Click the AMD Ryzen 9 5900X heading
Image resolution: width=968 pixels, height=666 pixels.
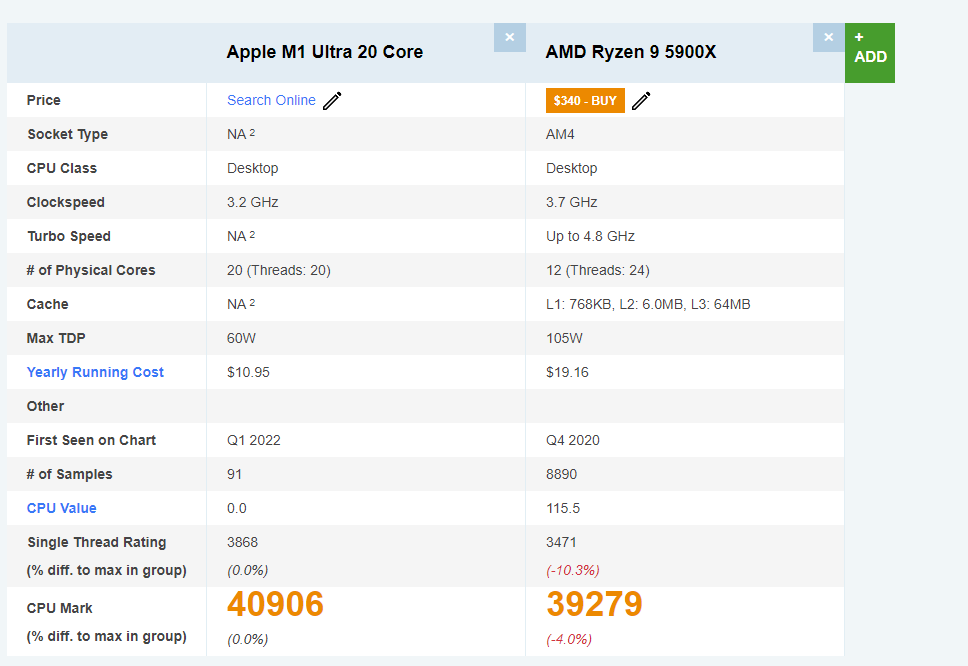pyautogui.click(x=631, y=52)
